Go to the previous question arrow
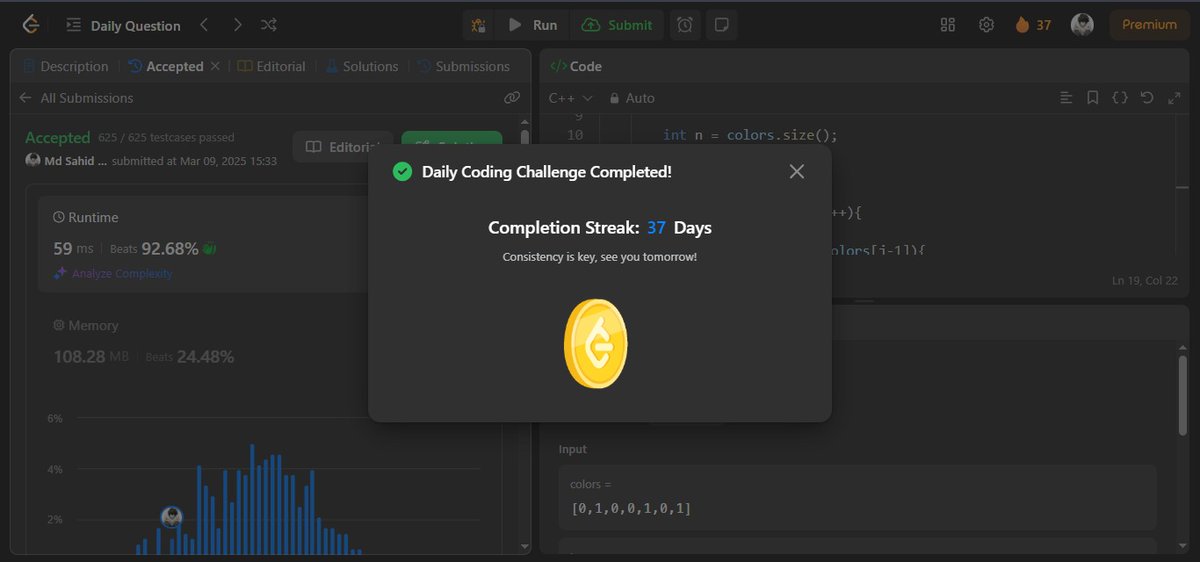 [x=204, y=25]
